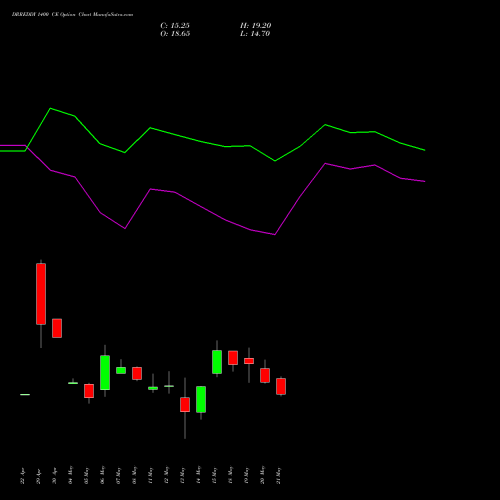Select the green candle for 14 May
Screen dimensions: 500x500
pyautogui.click(x=201, y=399)
